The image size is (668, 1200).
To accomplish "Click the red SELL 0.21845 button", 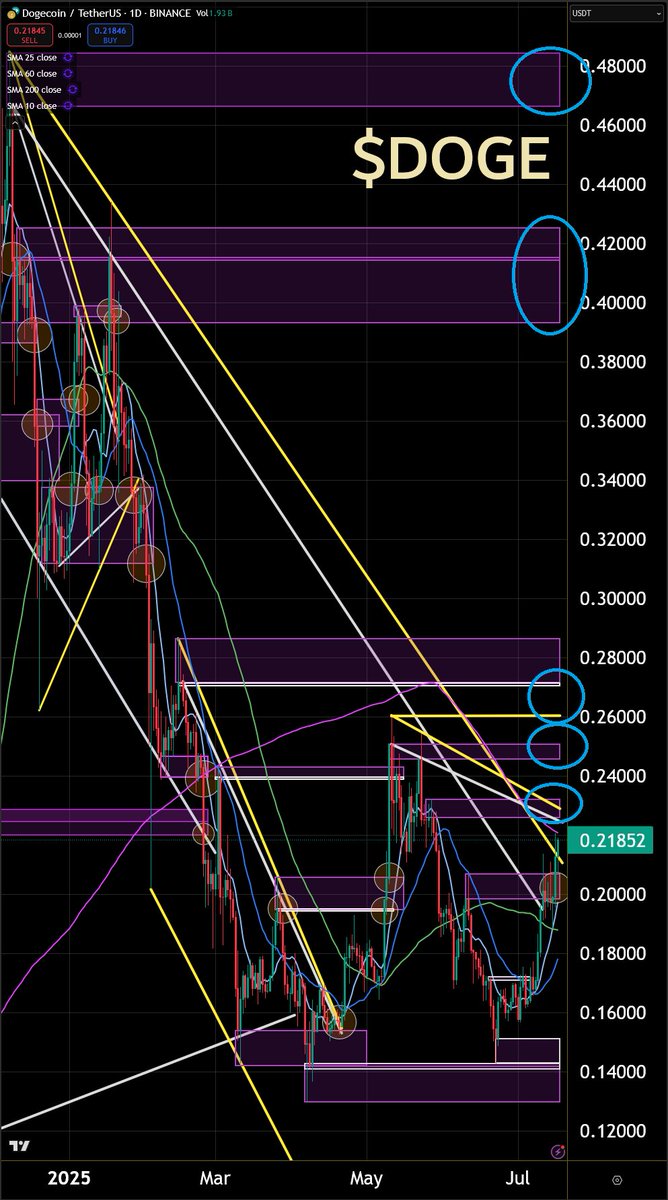I will (28, 35).
